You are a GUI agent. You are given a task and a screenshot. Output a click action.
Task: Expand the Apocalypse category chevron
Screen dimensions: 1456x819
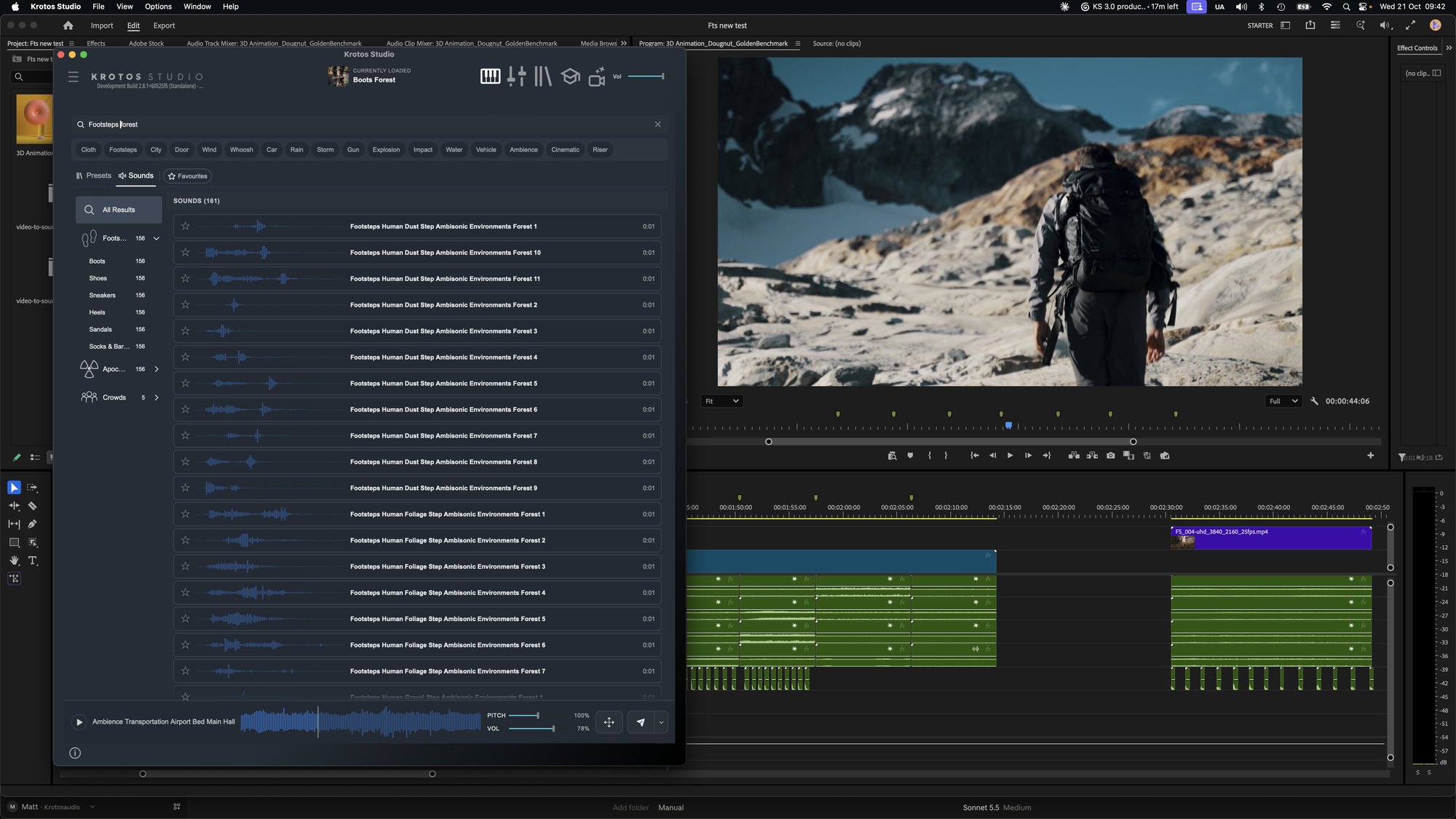157,369
